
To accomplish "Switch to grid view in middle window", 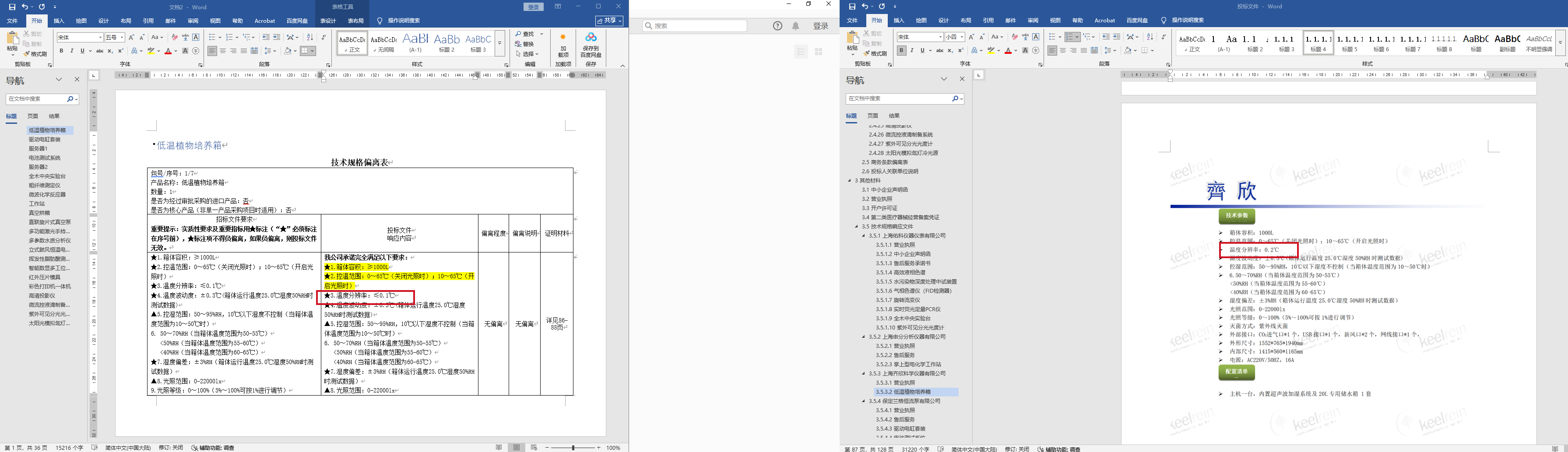I will click(819, 52).
